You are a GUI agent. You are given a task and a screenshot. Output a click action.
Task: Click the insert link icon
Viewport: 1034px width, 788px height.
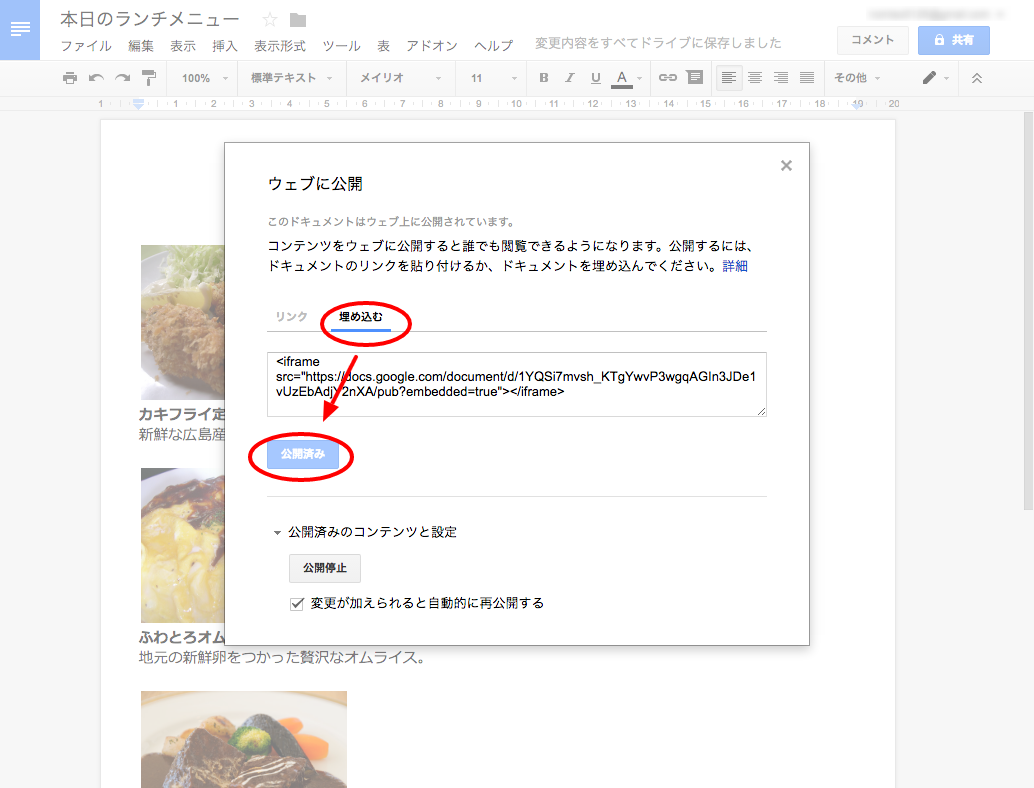click(x=668, y=78)
